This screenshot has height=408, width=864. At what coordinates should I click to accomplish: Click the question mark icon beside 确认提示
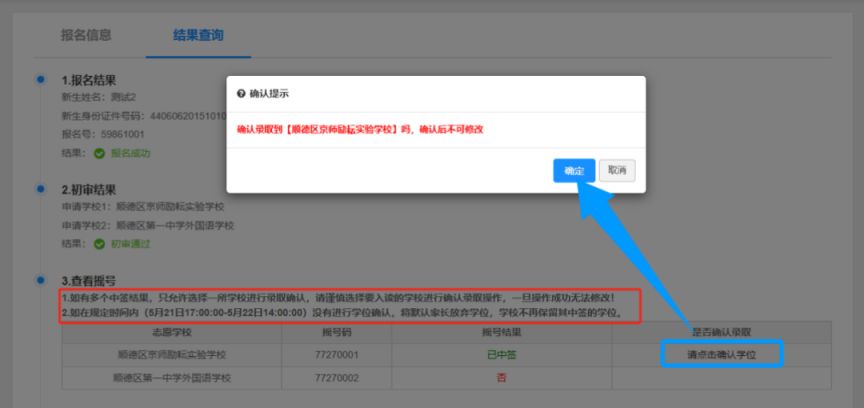241,94
